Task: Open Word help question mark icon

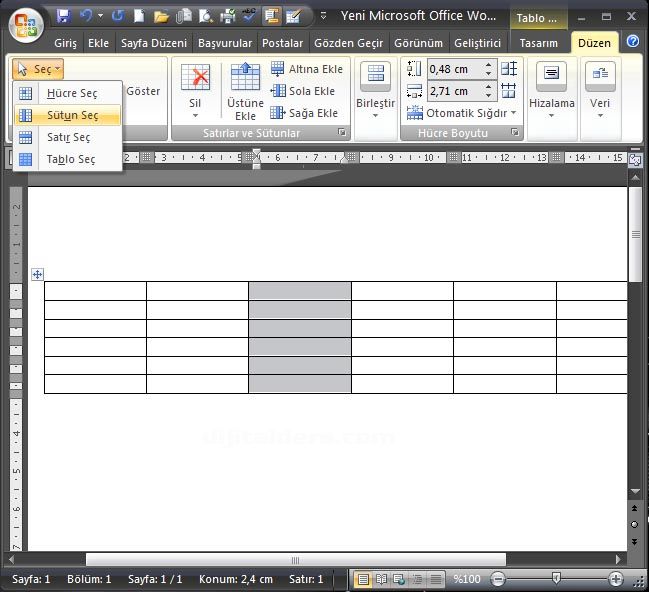Action: click(x=633, y=41)
